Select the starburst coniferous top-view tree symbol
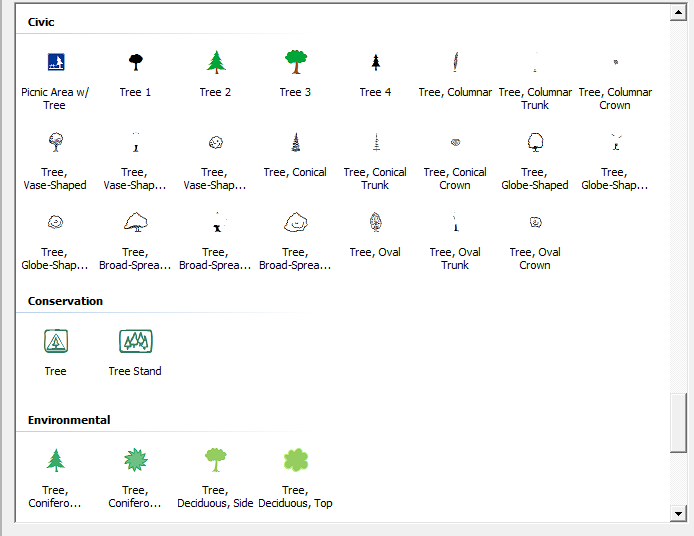This screenshot has height=536, width=694. tap(136, 460)
